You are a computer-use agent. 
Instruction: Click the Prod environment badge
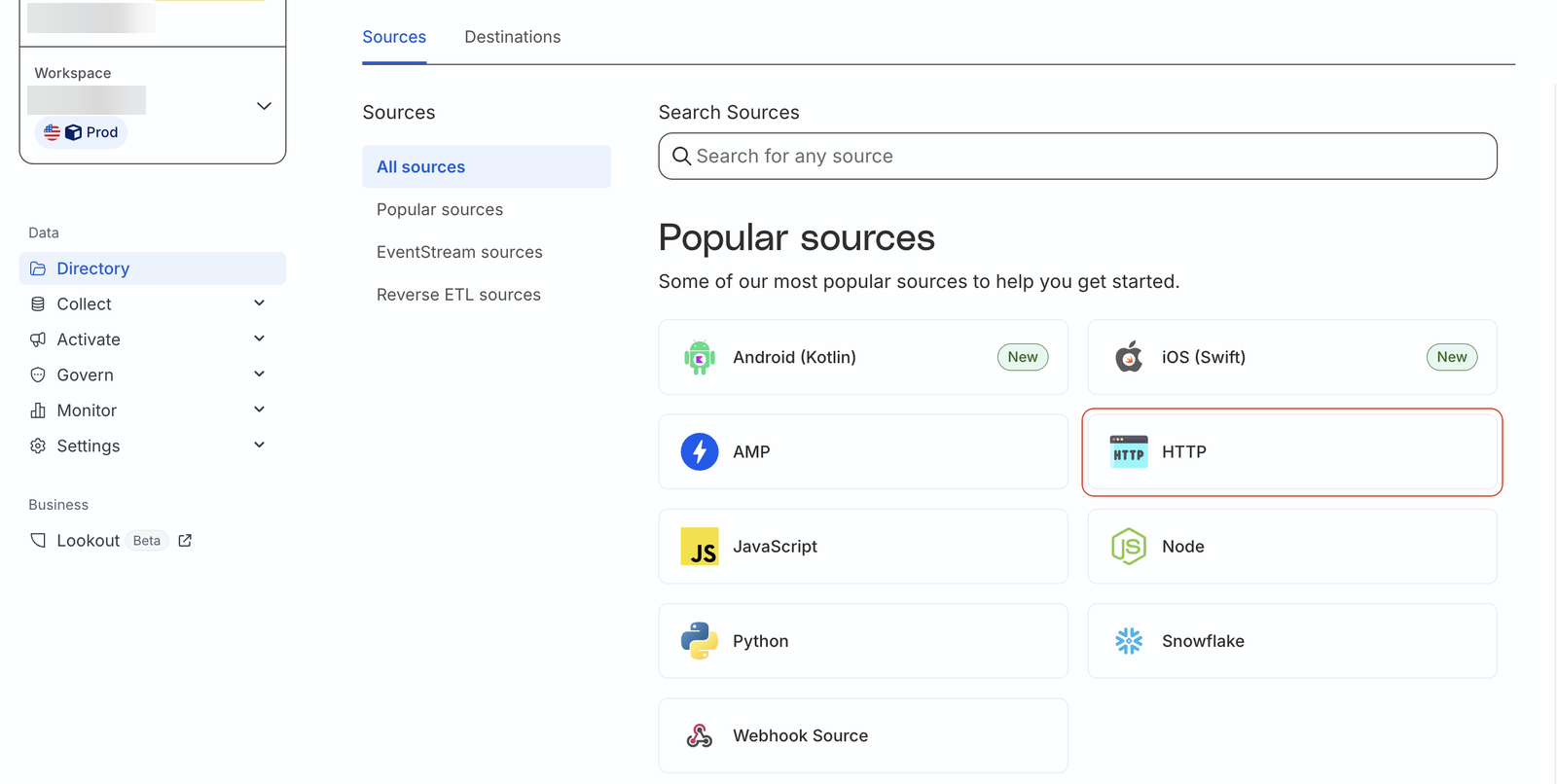tap(81, 132)
